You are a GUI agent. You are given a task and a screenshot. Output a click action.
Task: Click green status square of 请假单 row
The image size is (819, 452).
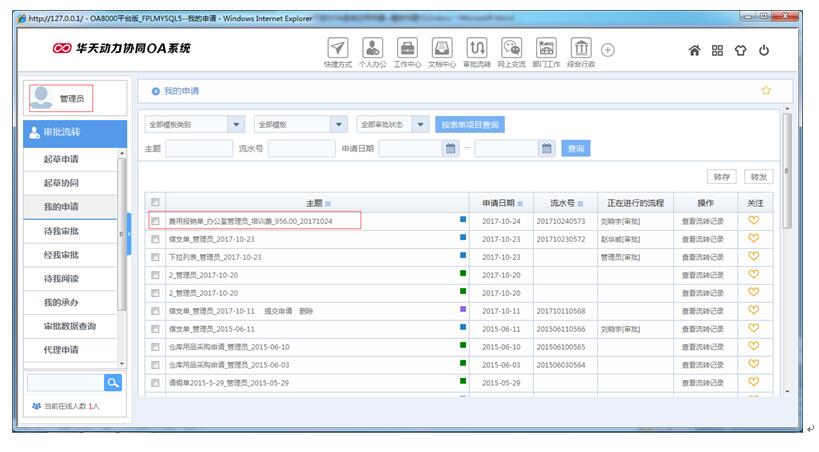pos(463,381)
